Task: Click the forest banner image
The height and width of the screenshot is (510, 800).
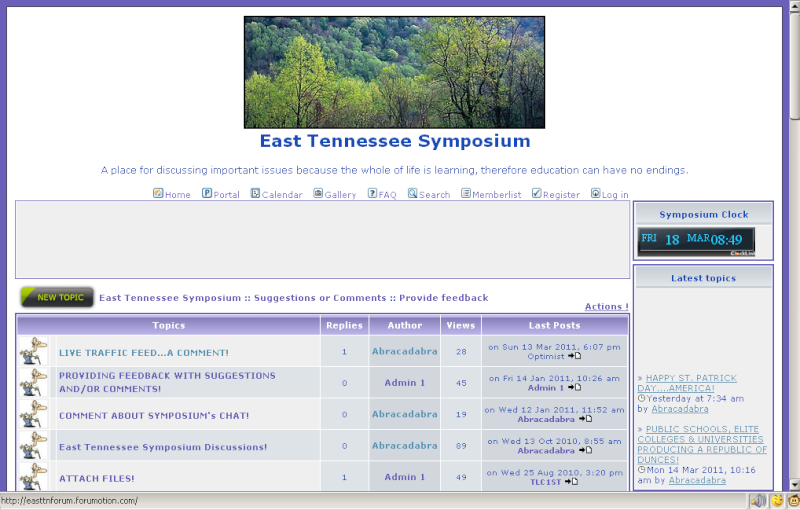Action: coord(394,72)
